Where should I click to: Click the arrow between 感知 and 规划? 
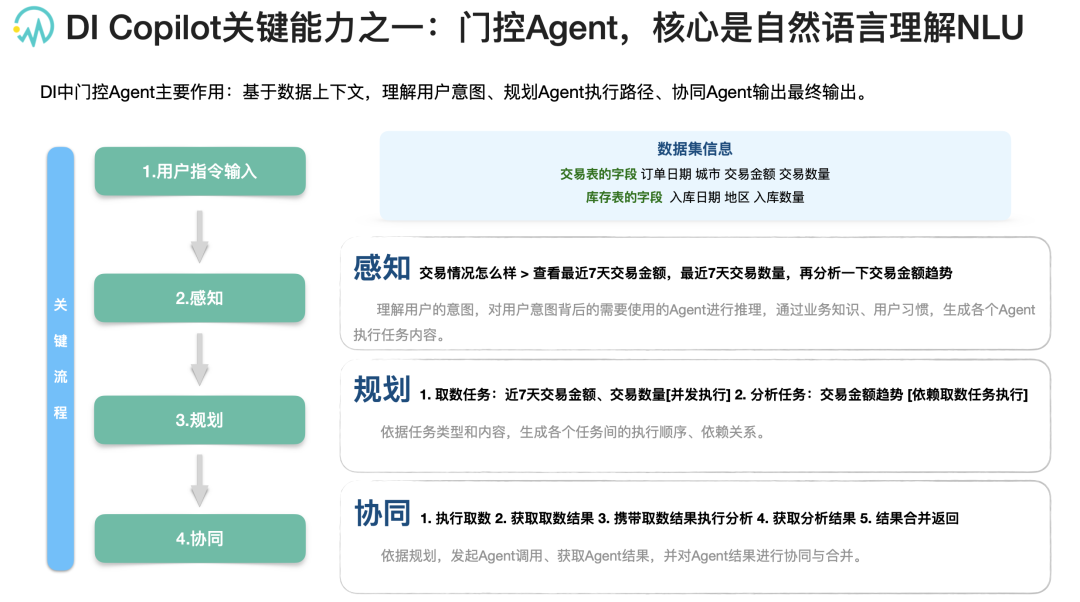point(200,359)
